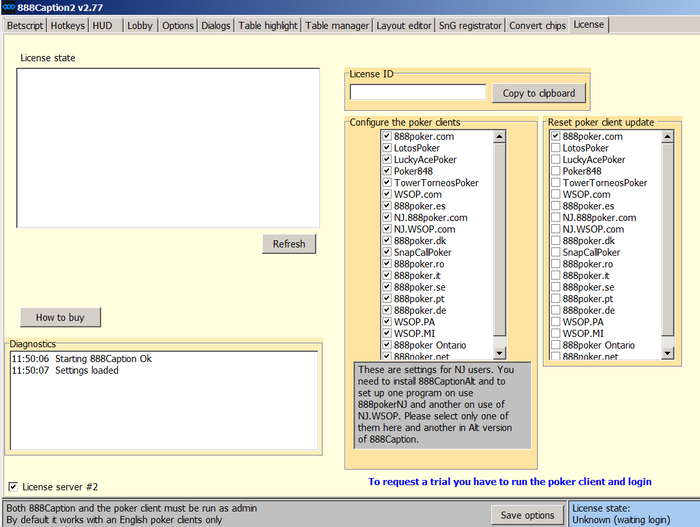Check Poker848 in Reset poker client update
The height and width of the screenshot is (527, 700).
[x=556, y=171]
